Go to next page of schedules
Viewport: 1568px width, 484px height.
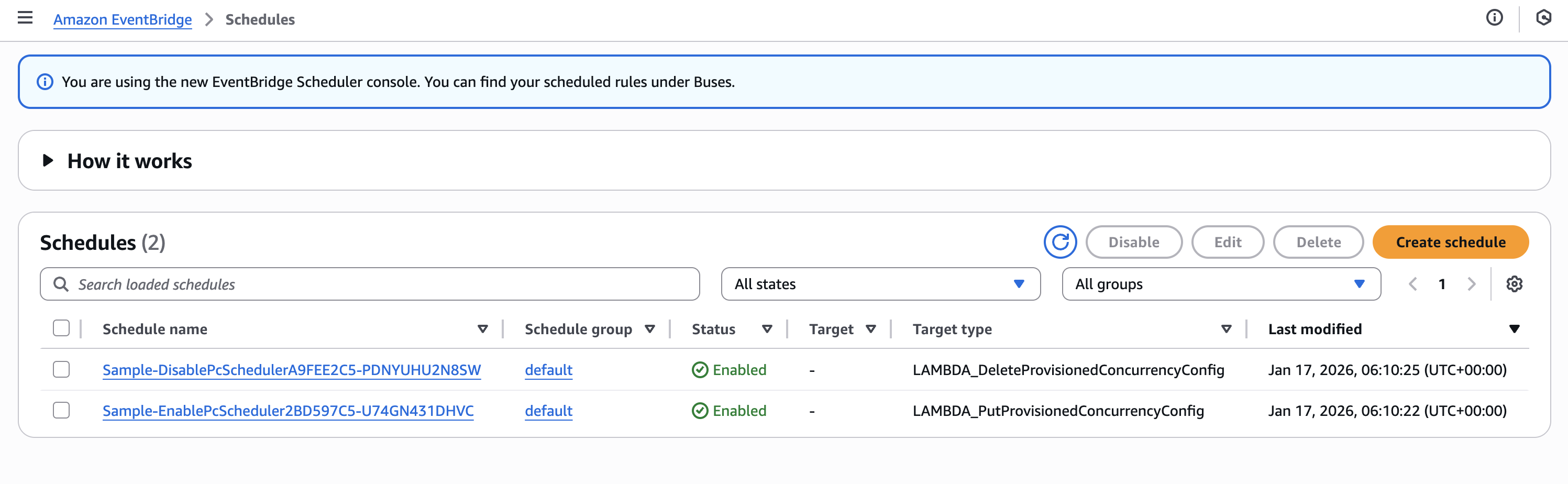[1471, 284]
